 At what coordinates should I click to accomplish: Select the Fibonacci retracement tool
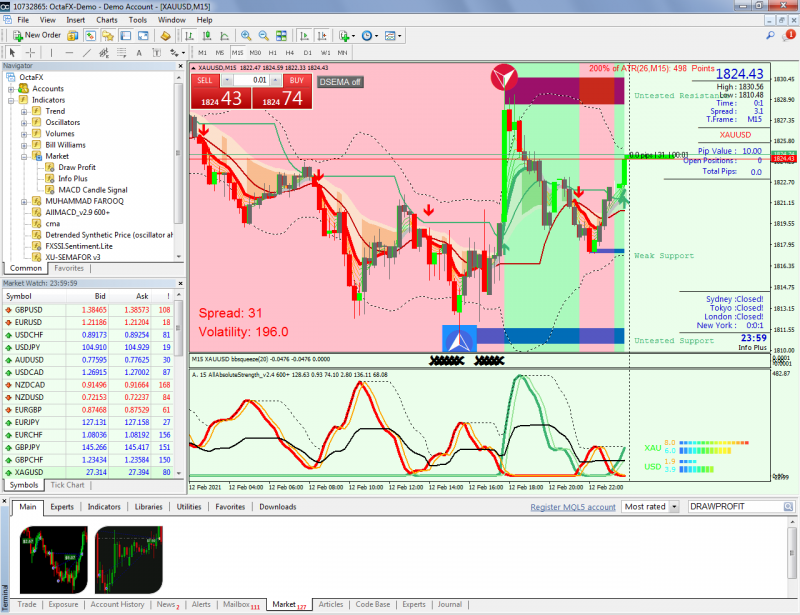[x=121, y=53]
